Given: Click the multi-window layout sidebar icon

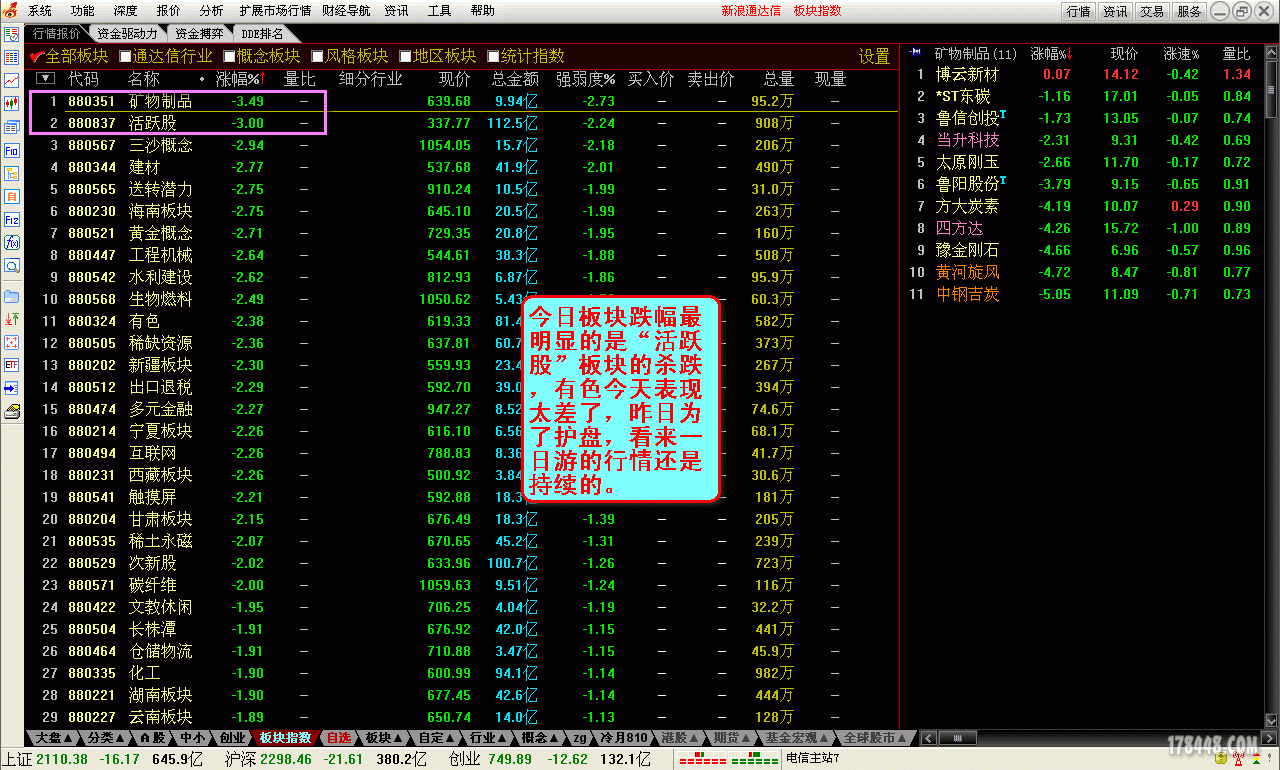Looking at the screenshot, I should click(x=12, y=127).
